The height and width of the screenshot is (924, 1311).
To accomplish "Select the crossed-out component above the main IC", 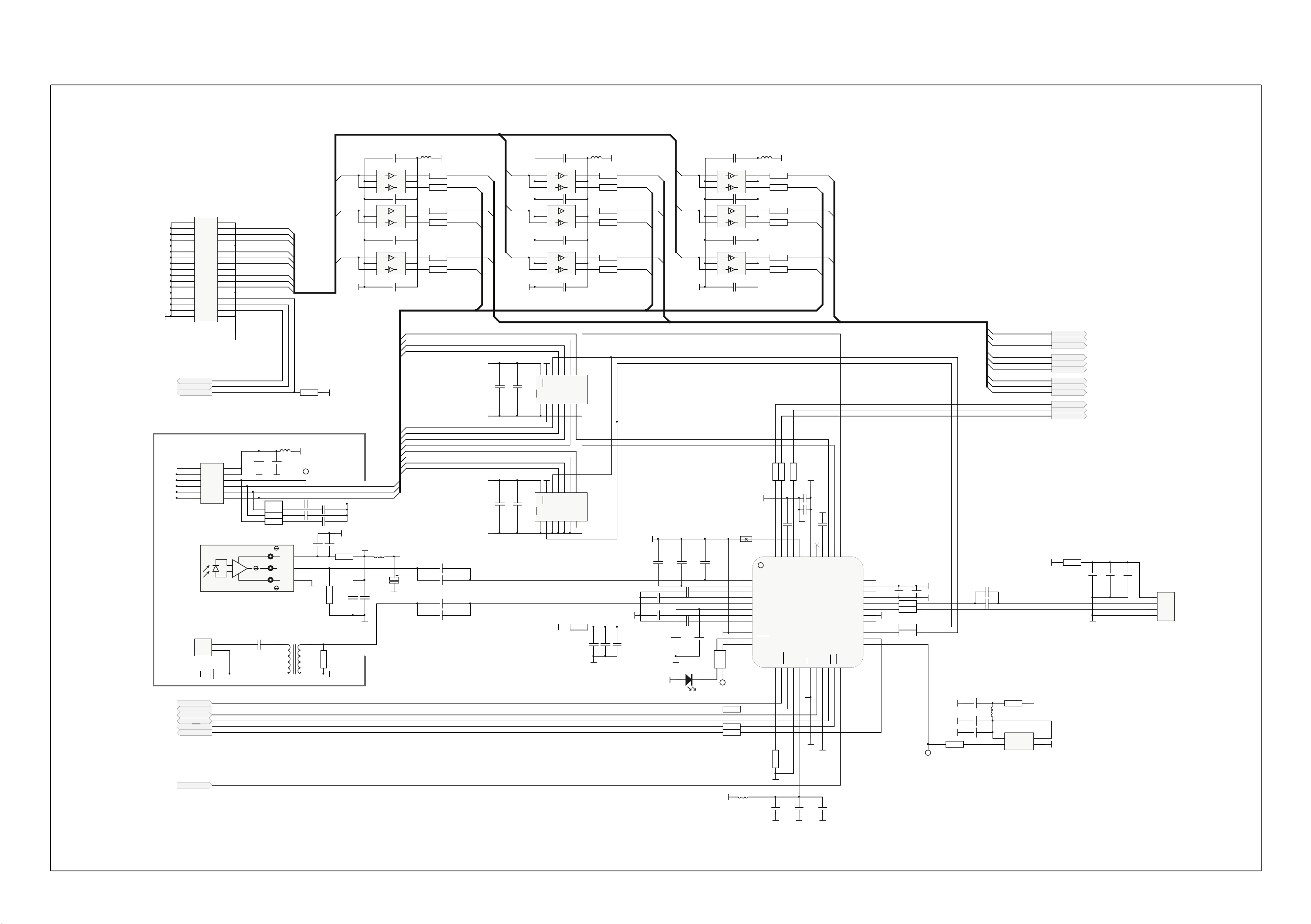I will (x=746, y=539).
